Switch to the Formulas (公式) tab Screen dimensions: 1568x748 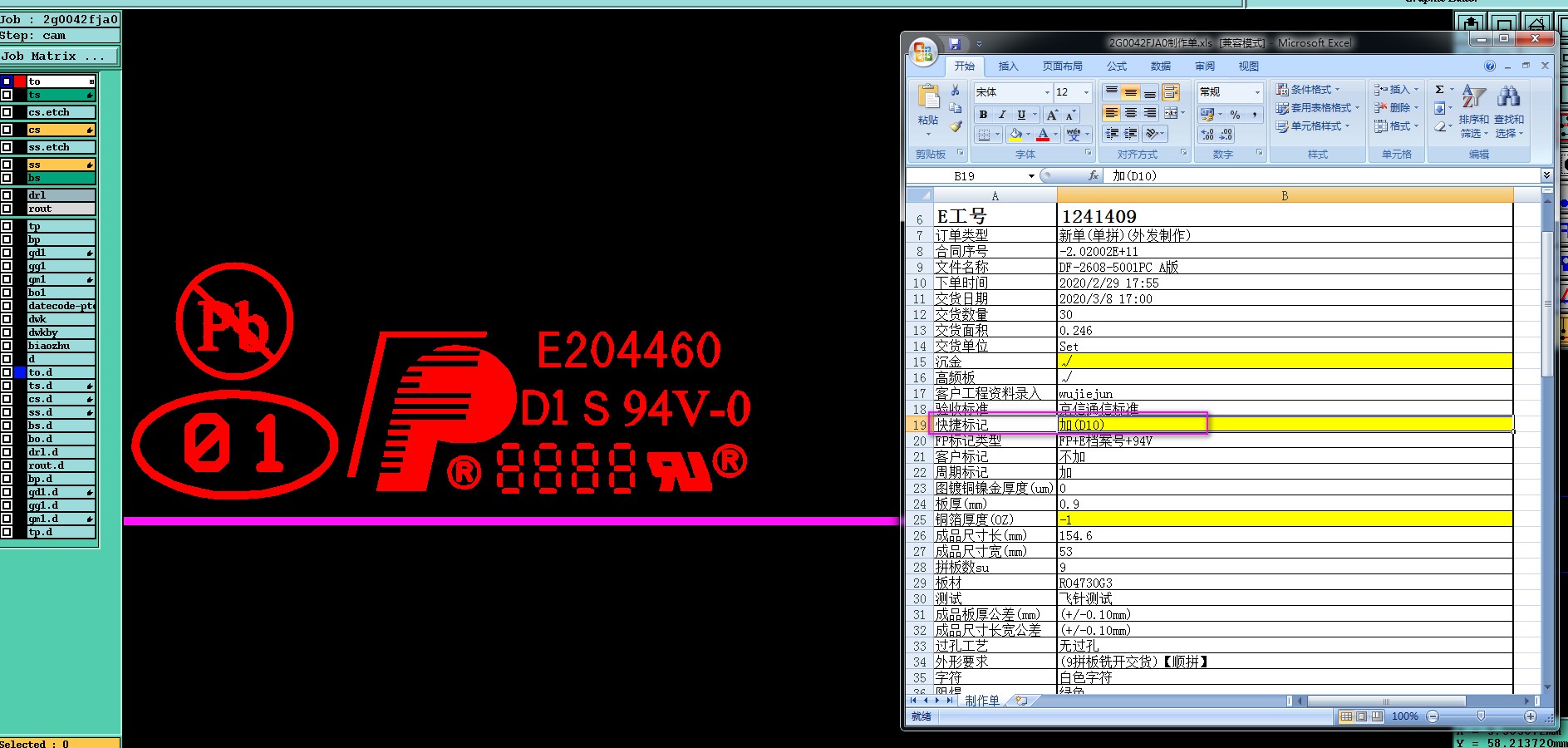(x=1116, y=66)
